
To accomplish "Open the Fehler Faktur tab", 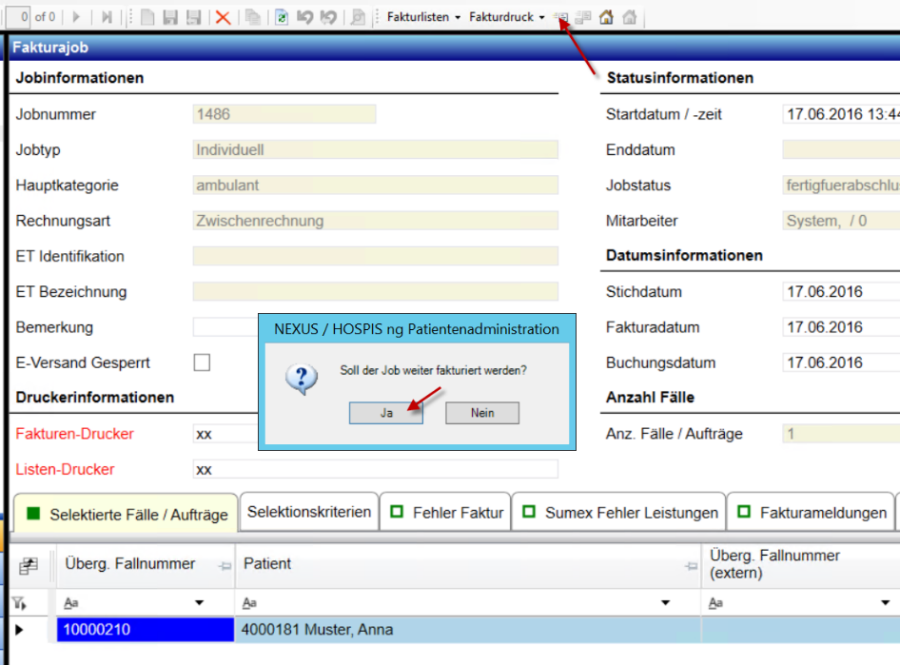I will point(445,512).
